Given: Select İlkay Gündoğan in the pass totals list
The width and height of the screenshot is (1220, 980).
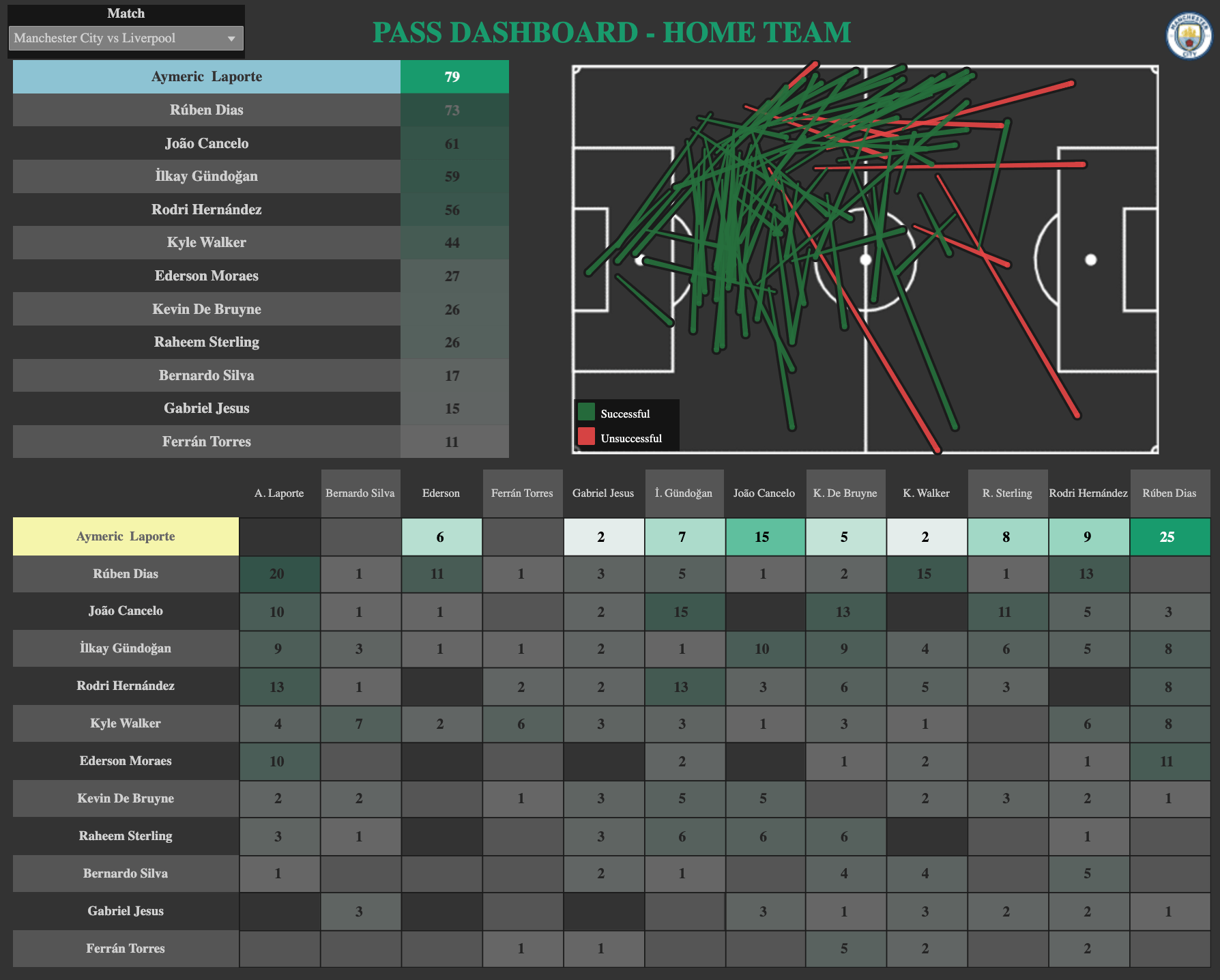Looking at the screenshot, I should 207,176.
